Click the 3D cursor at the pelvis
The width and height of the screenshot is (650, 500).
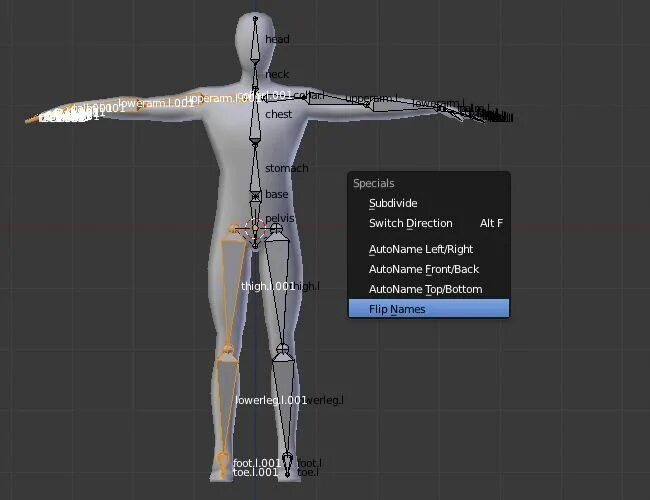pyautogui.click(x=255, y=228)
